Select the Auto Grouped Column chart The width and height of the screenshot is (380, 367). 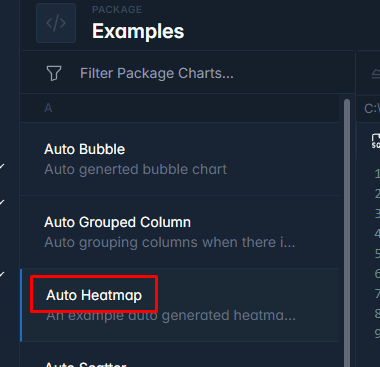(180, 232)
